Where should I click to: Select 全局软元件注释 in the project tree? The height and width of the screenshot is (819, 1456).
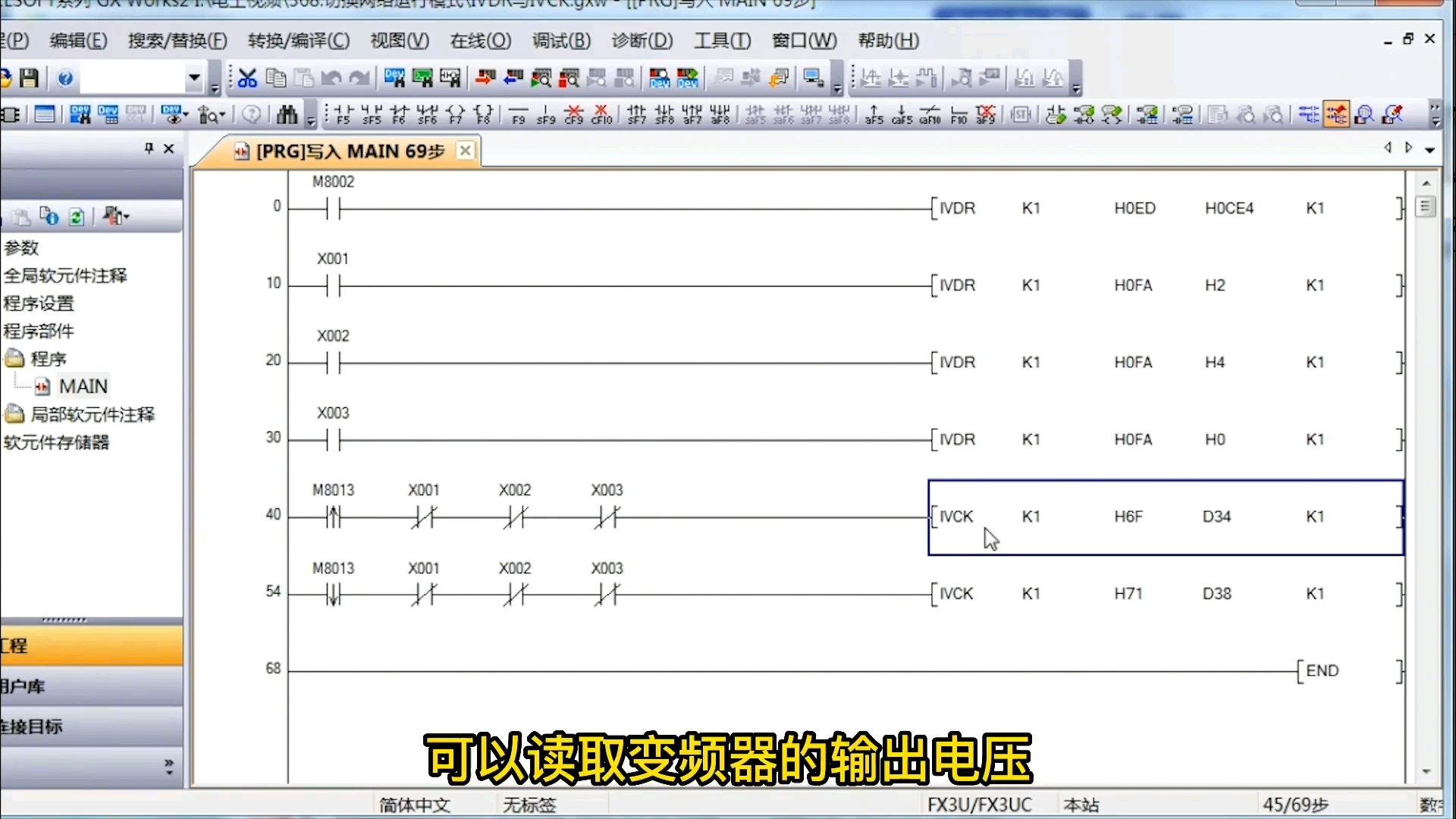coord(65,276)
